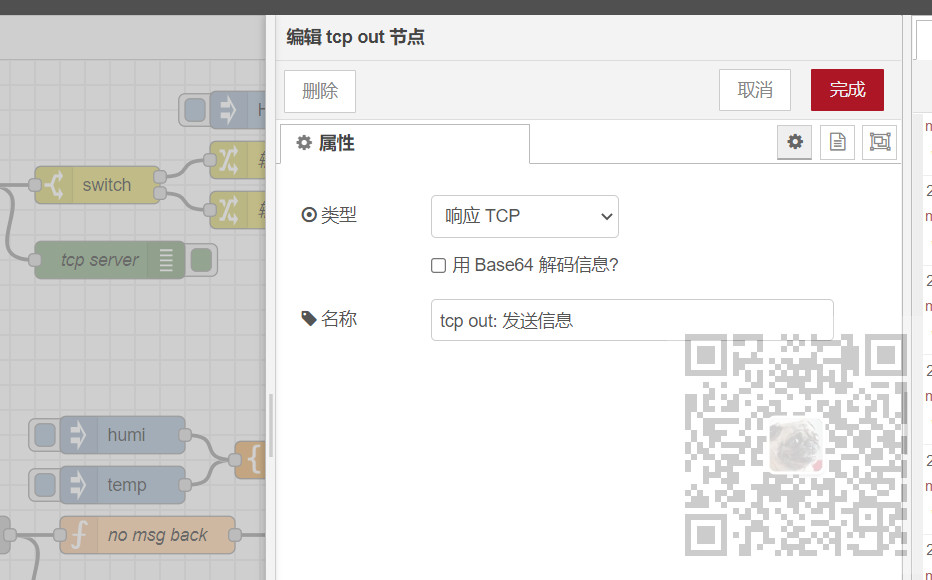The height and width of the screenshot is (580, 932).
Task: Click the humi node output port
Action: point(185,435)
